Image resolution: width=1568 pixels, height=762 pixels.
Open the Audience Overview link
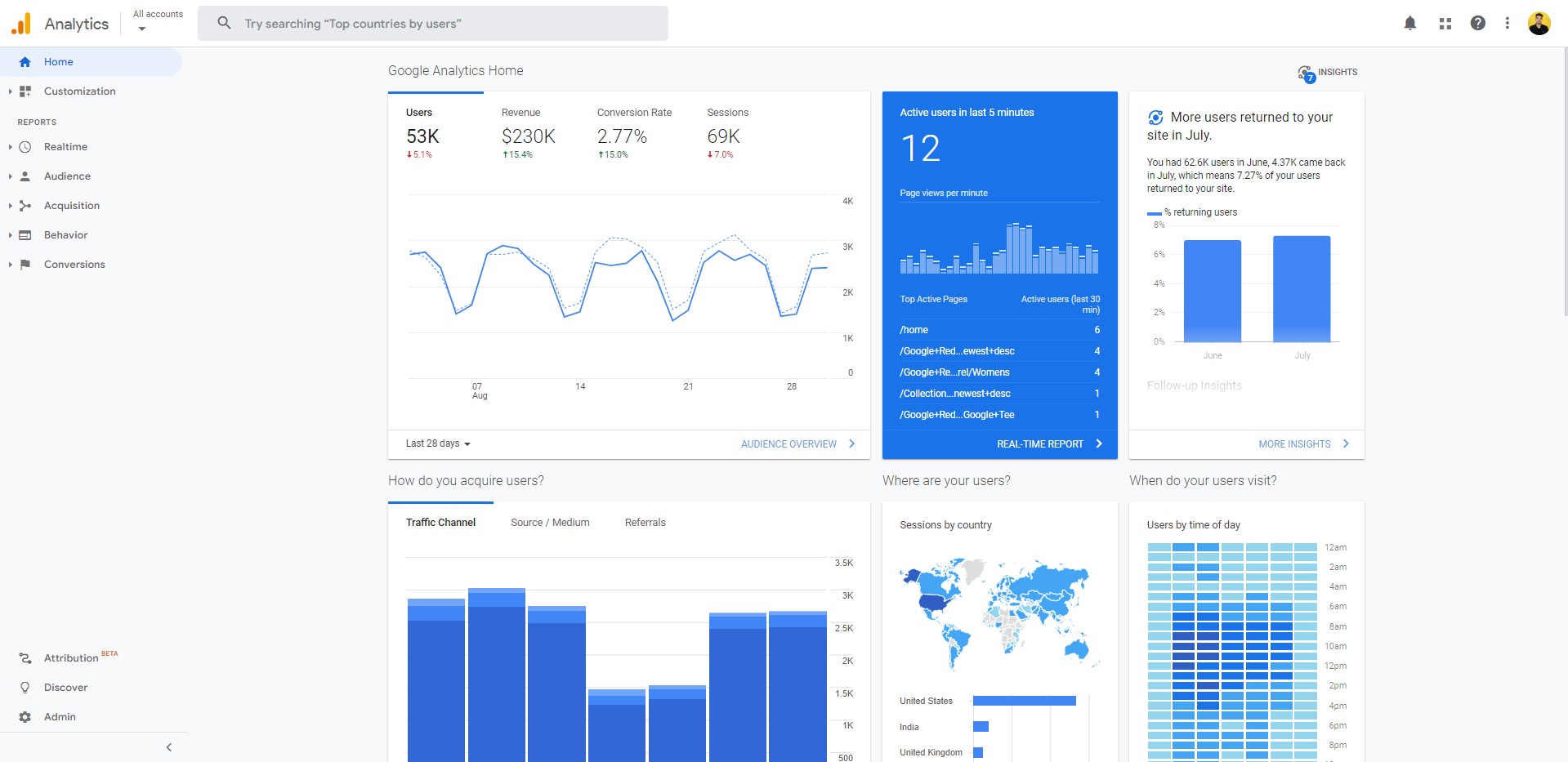[x=798, y=444]
